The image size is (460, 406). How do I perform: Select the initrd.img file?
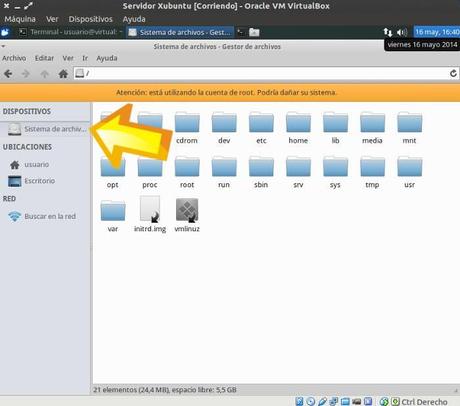coord(150,214)
